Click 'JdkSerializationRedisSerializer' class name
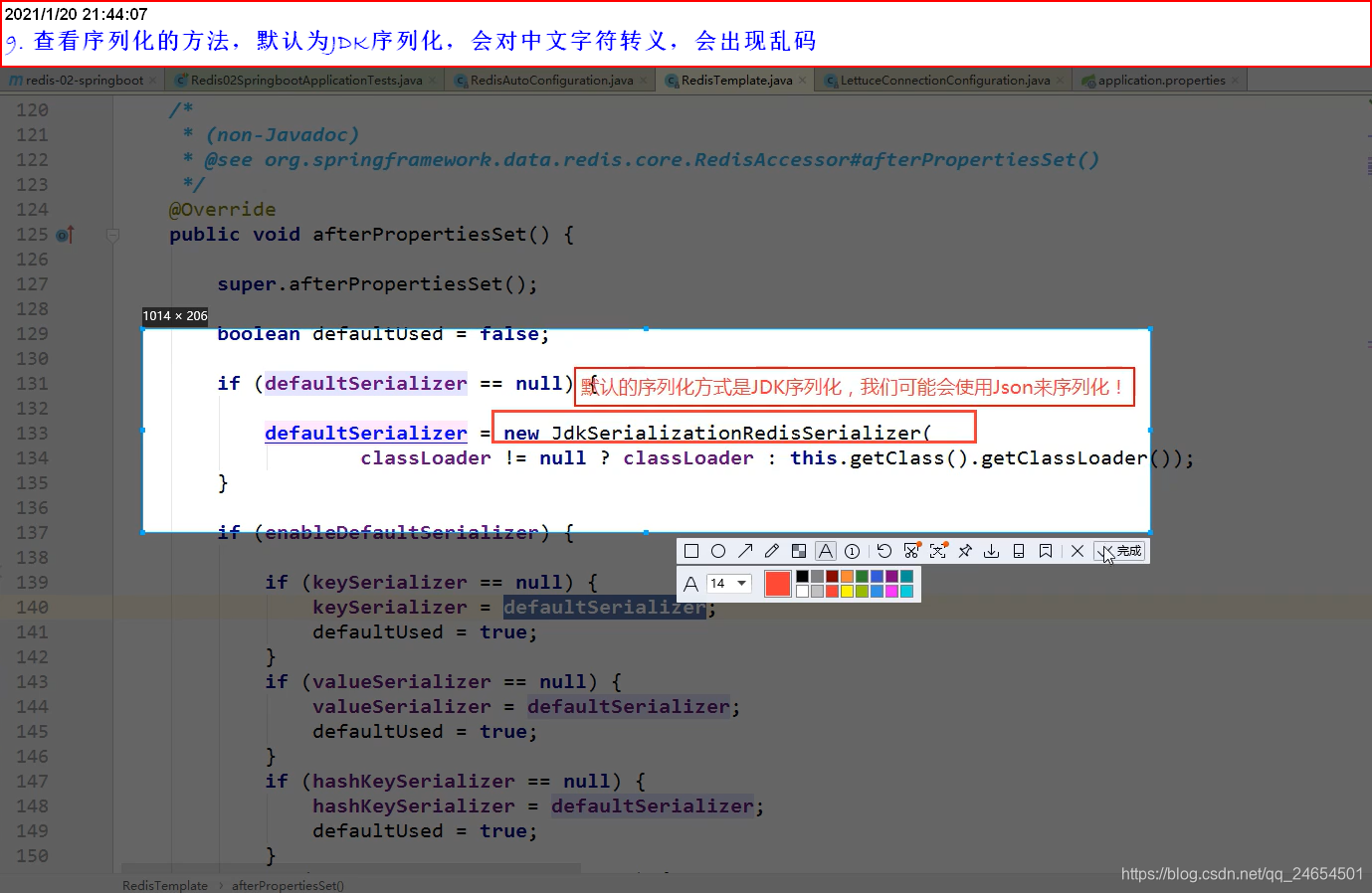 (x=736, y=434)
